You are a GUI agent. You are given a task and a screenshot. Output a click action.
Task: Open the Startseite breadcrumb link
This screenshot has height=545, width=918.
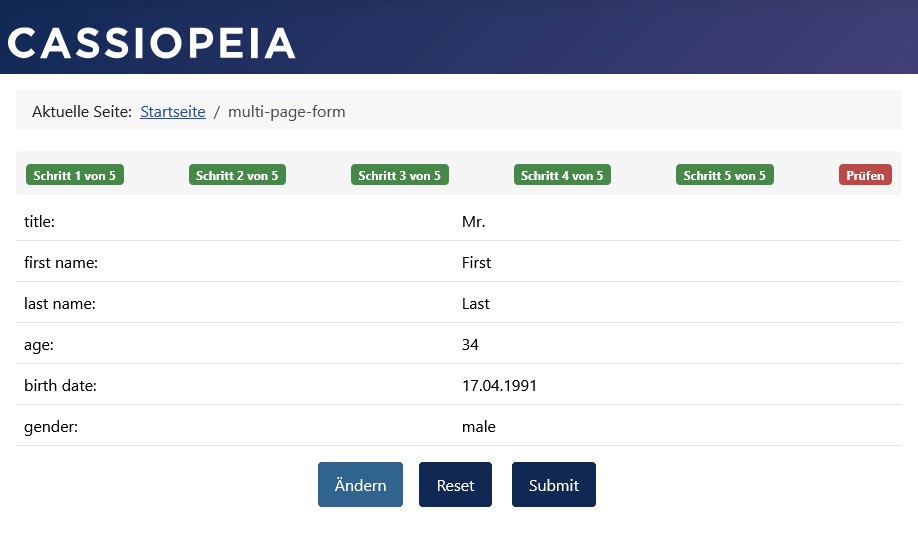pos(173,112)
